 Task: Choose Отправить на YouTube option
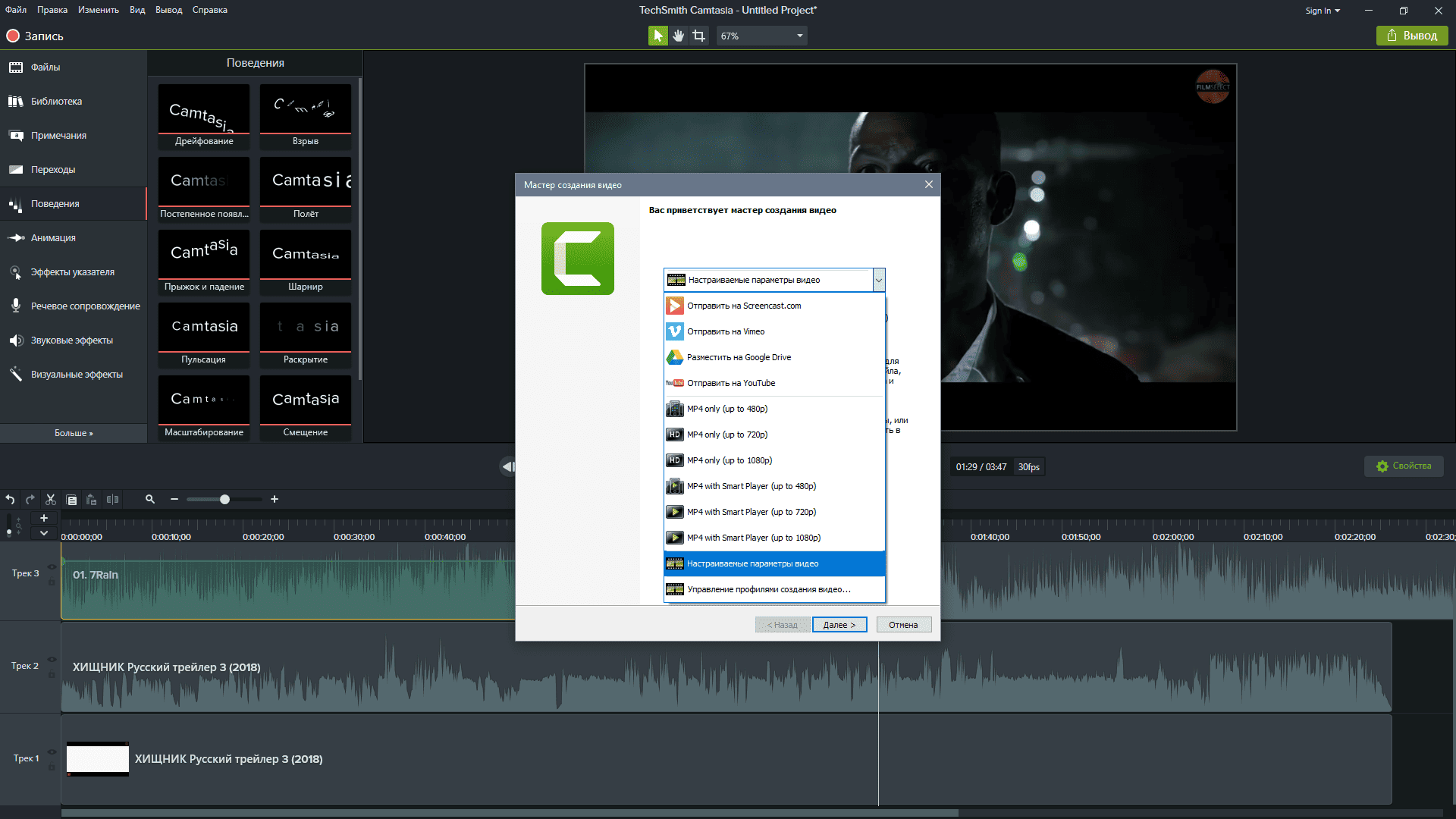(x=774, y=384)
